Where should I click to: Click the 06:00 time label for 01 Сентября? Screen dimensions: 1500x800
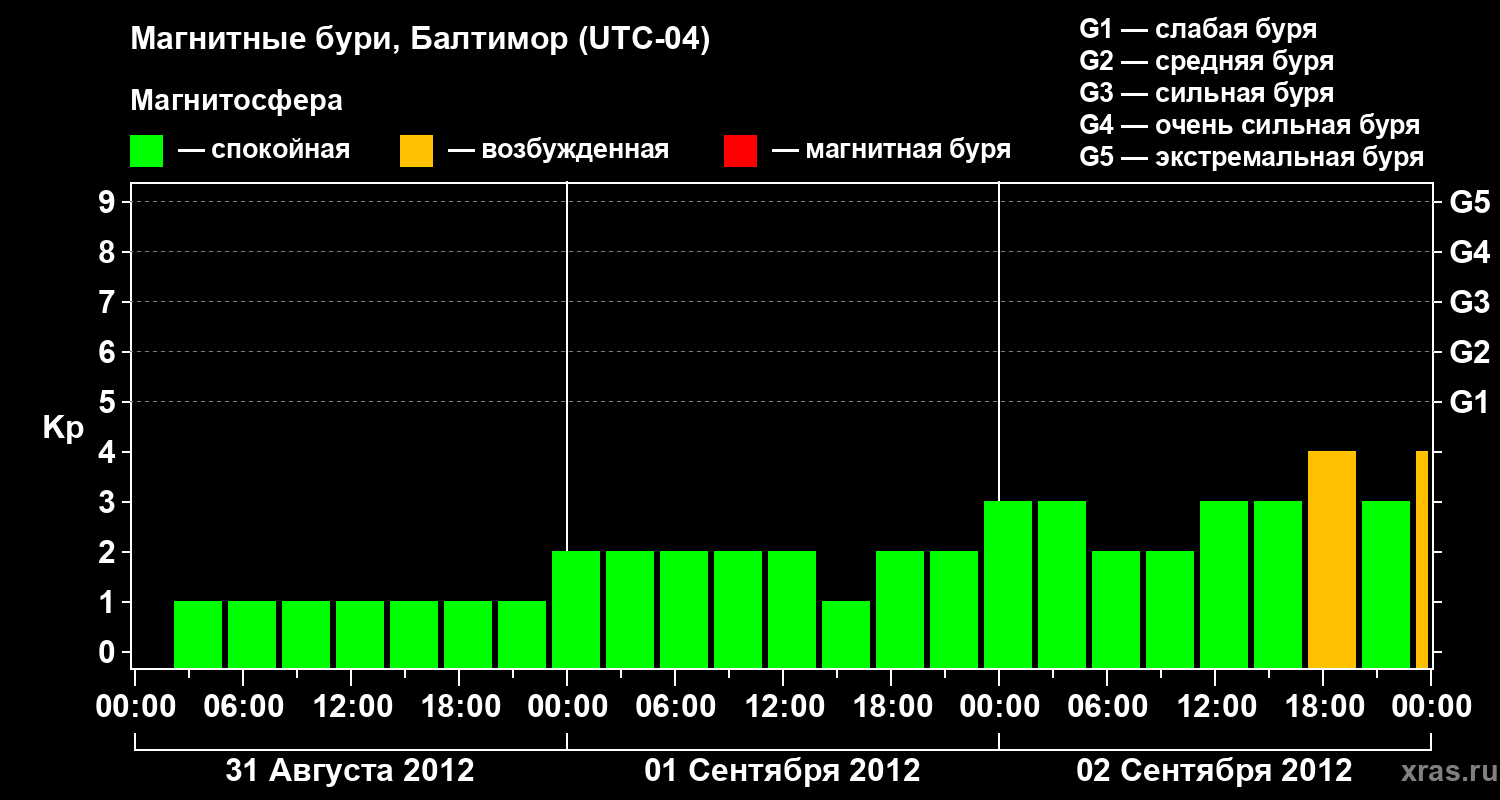(675, 707)
